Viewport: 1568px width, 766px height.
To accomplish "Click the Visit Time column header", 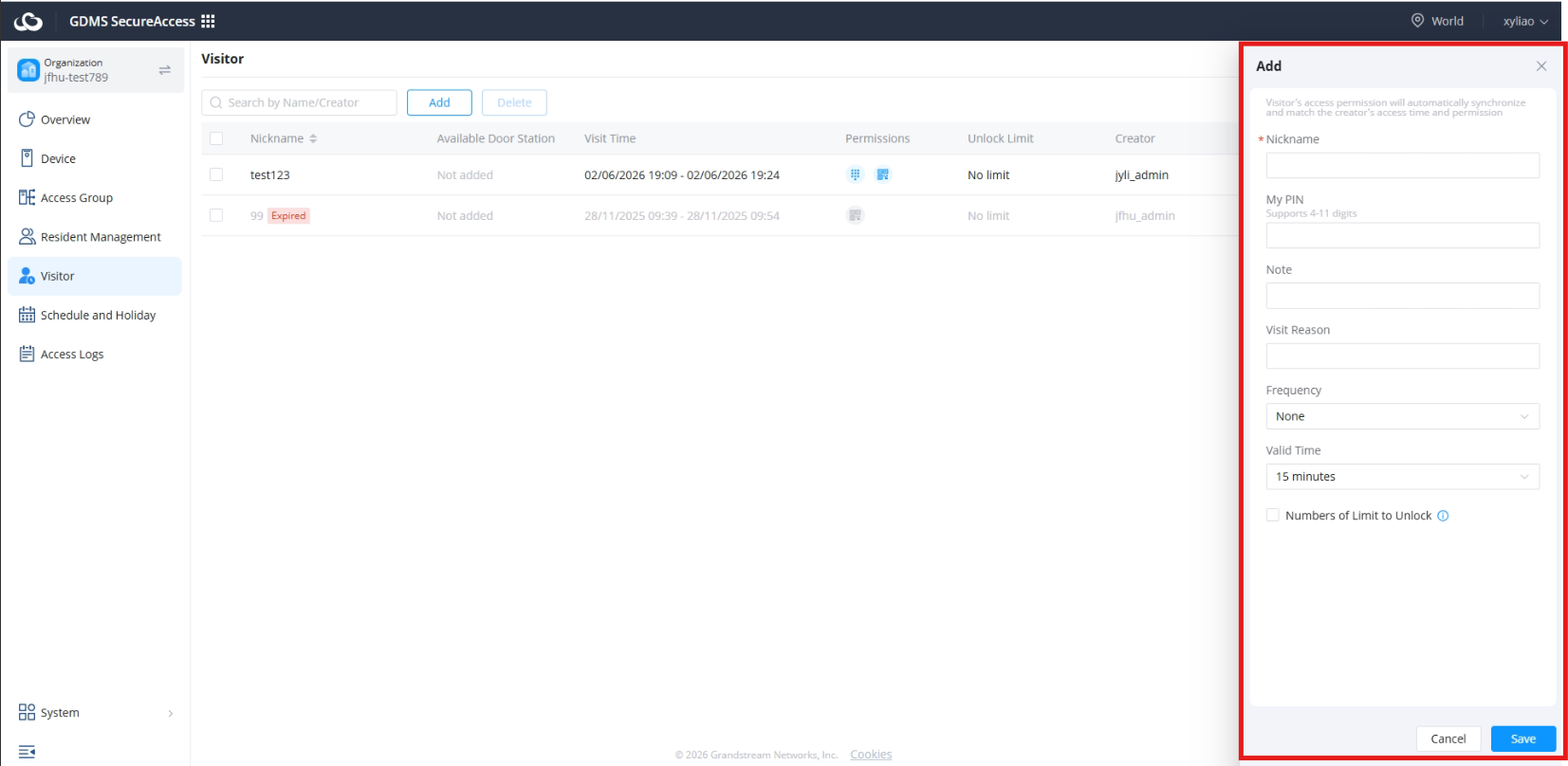I will click(610, 138).
